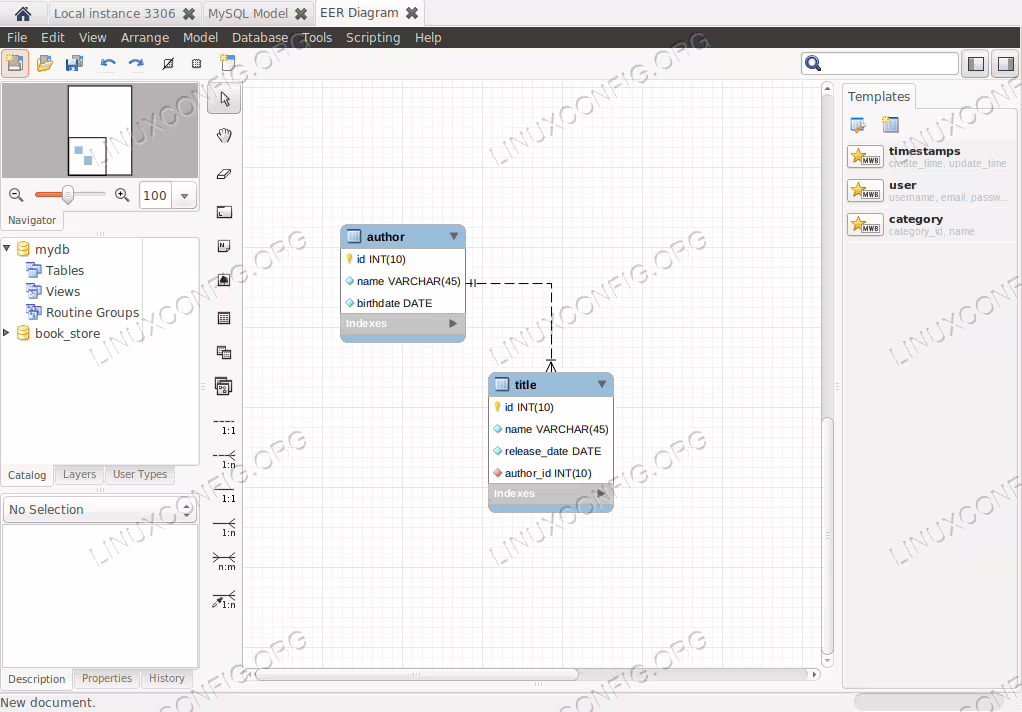Choose the non-identifying 1:n relationship tool

pos(224,460)
